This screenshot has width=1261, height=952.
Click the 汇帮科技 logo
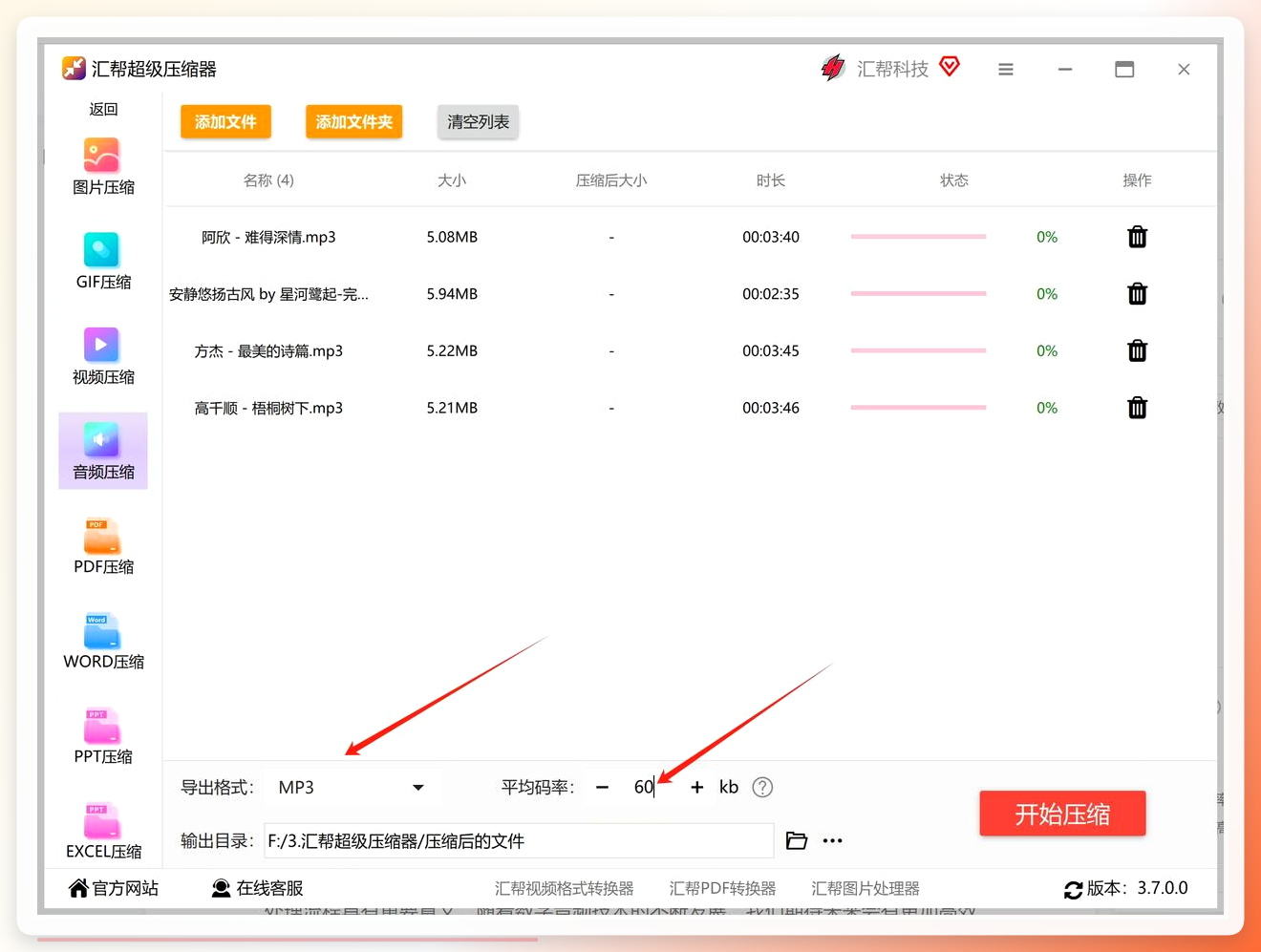click(x=833, y=68)
